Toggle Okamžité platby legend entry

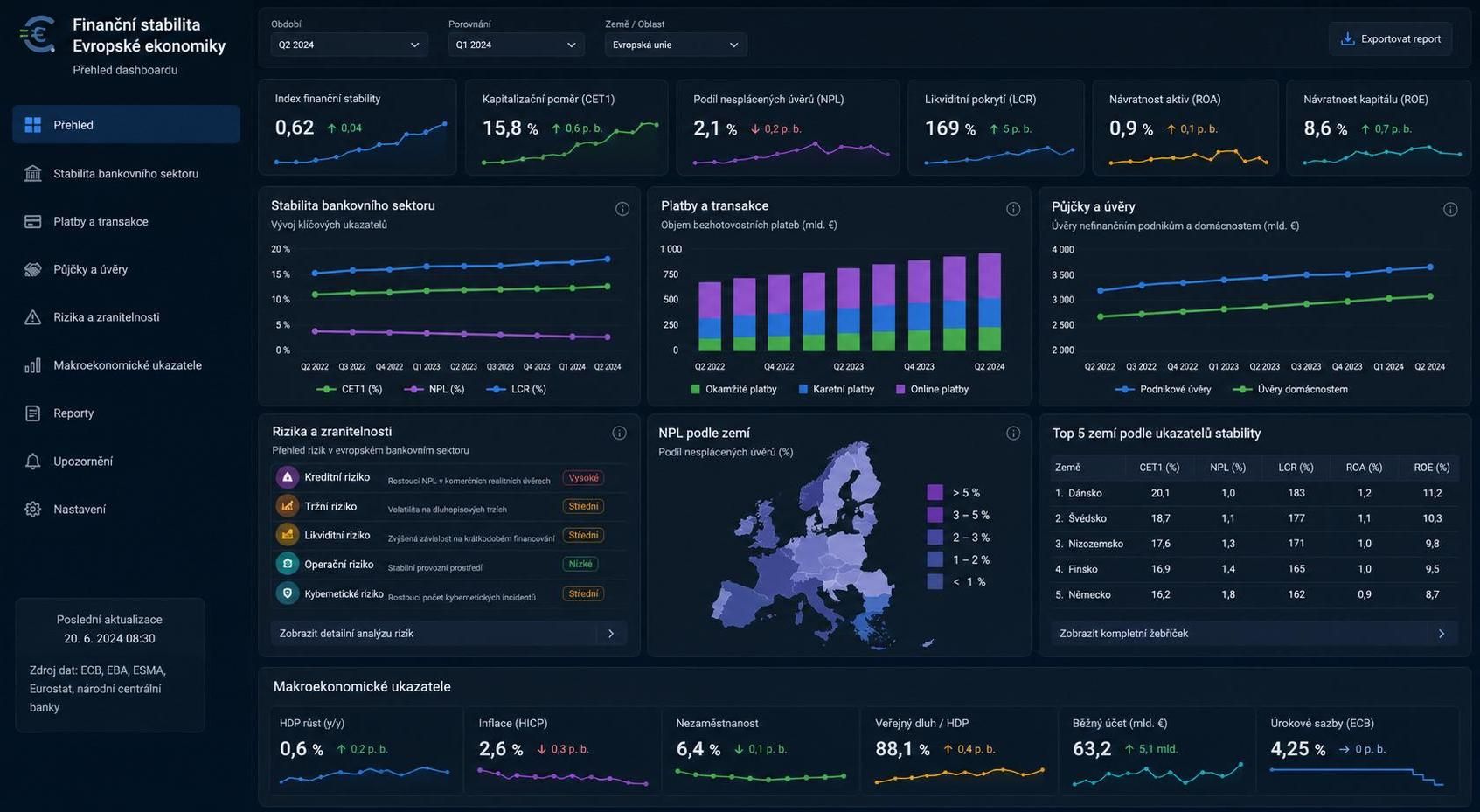(733, 389)
